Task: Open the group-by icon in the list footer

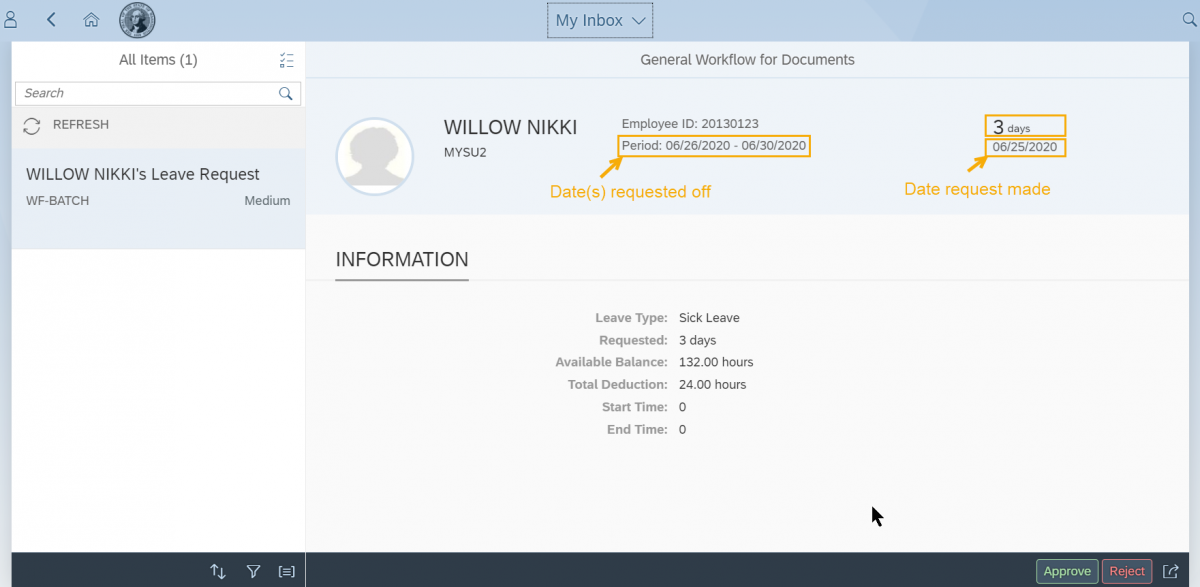Action: pyautogui.click(x=287, y=571)
